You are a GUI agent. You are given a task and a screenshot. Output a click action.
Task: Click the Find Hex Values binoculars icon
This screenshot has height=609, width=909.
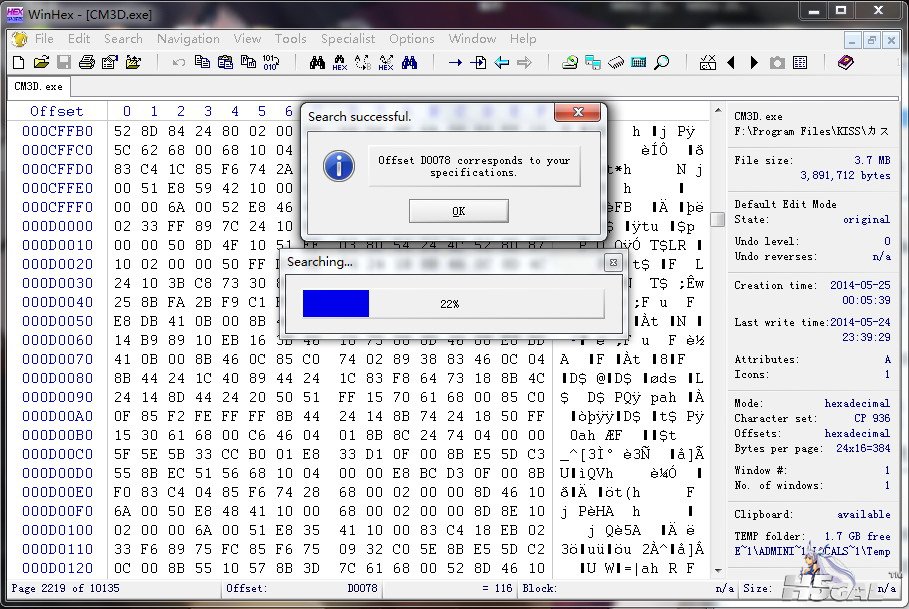coord(340,63)
